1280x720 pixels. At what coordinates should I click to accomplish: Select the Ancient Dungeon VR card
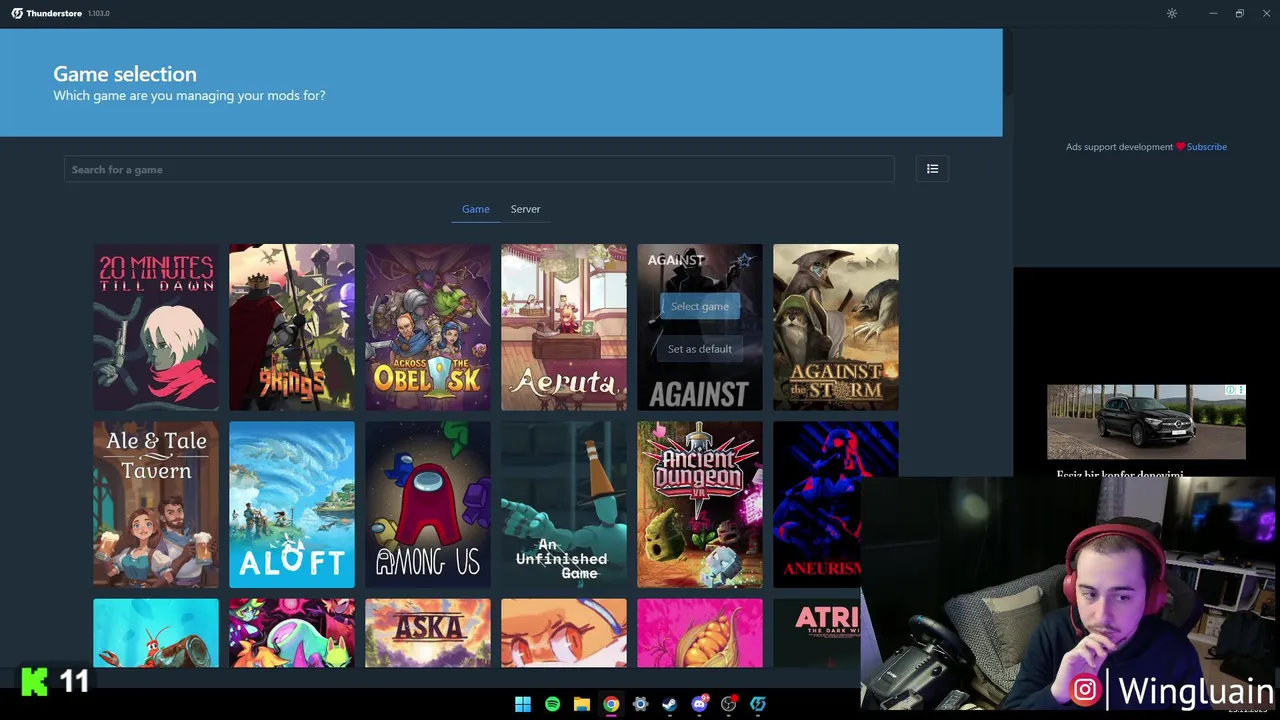click(700, 504)
